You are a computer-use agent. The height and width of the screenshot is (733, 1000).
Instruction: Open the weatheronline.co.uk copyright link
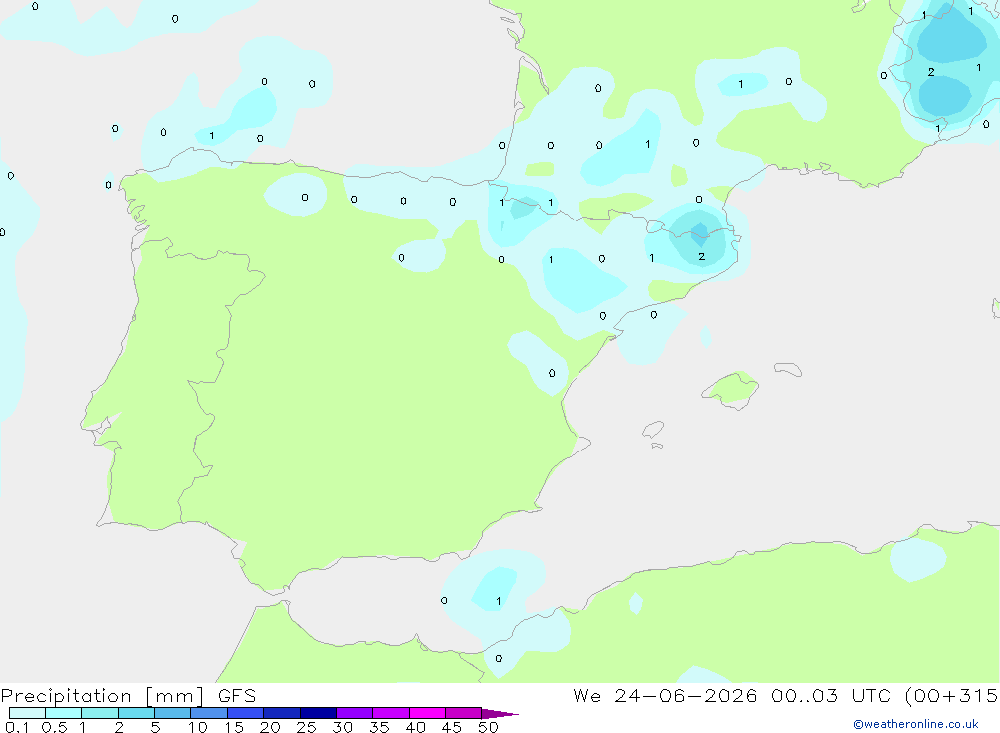point(916,724)
